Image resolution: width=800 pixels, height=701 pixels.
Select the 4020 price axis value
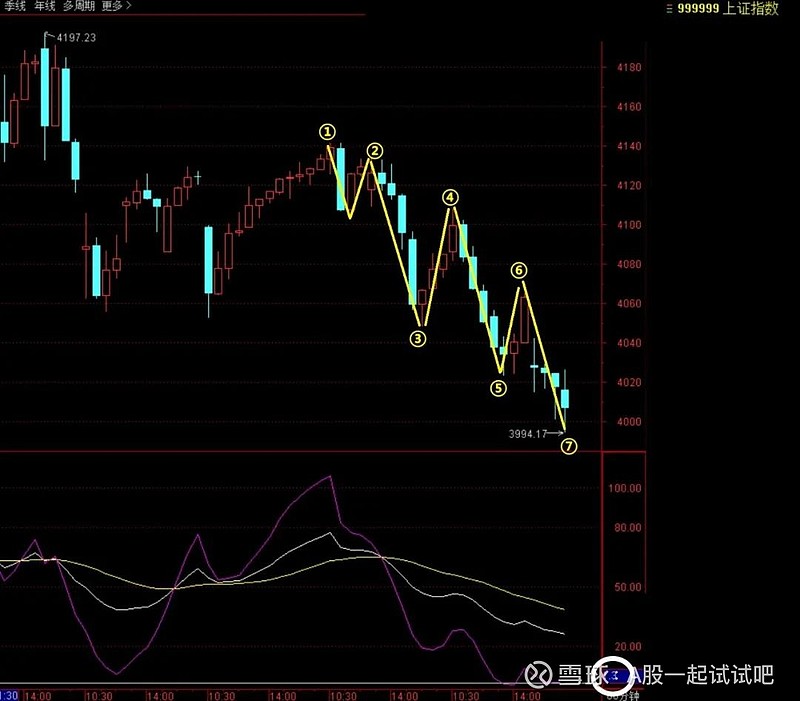629,382
